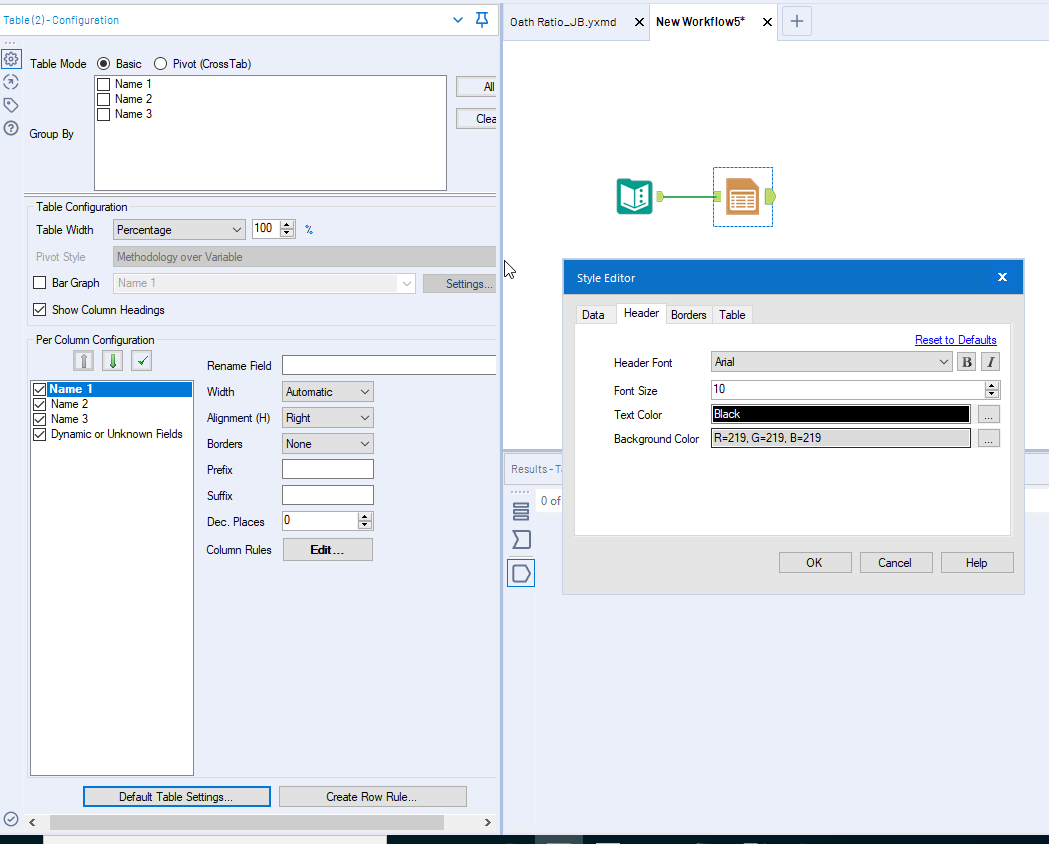Screen dimensions: 1049x844
Task: Click the annotation tag icon in sidebar
Action: (10, 105)
